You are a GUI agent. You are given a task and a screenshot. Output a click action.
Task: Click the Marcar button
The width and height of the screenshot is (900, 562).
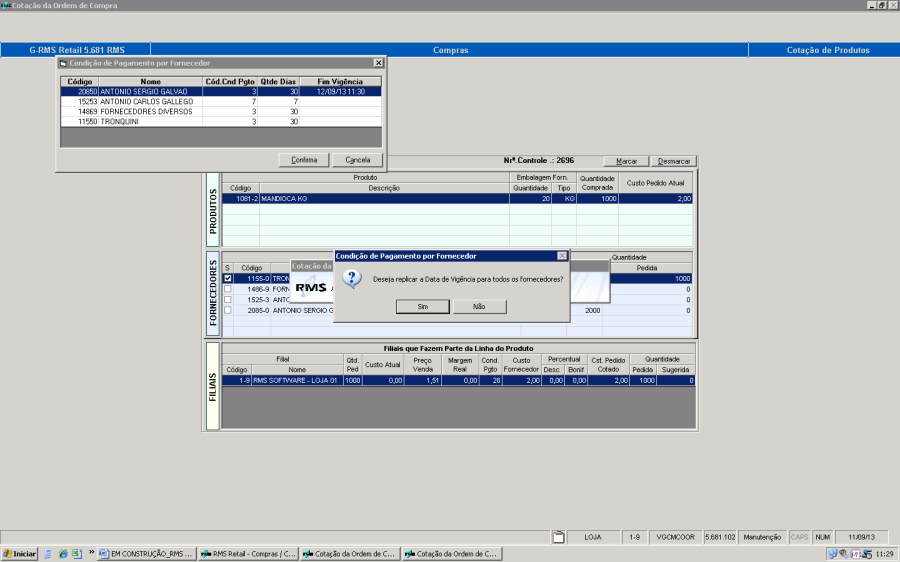(626, 161)
